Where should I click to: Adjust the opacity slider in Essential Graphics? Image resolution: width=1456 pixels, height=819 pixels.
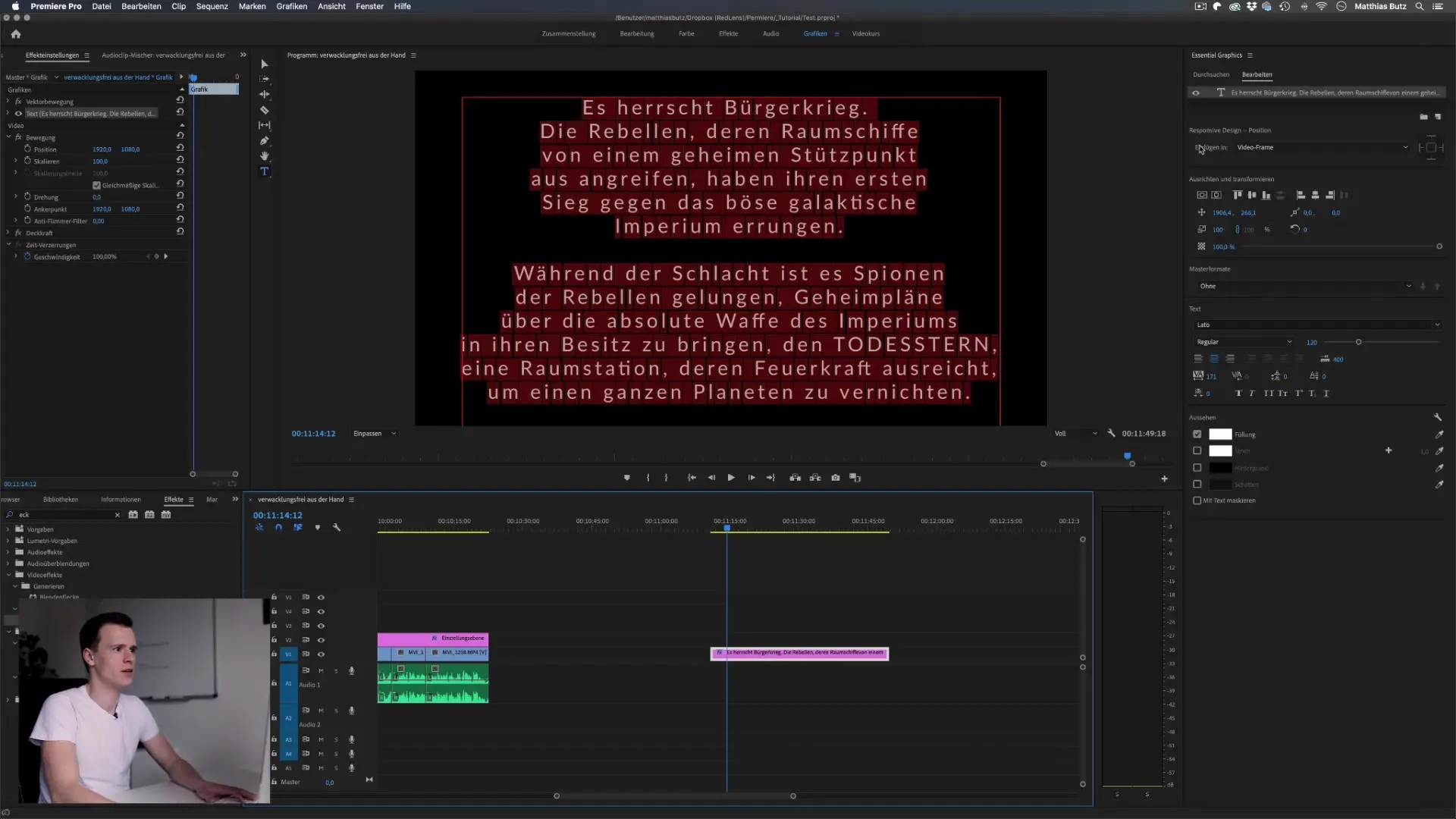pos(1439,246)
